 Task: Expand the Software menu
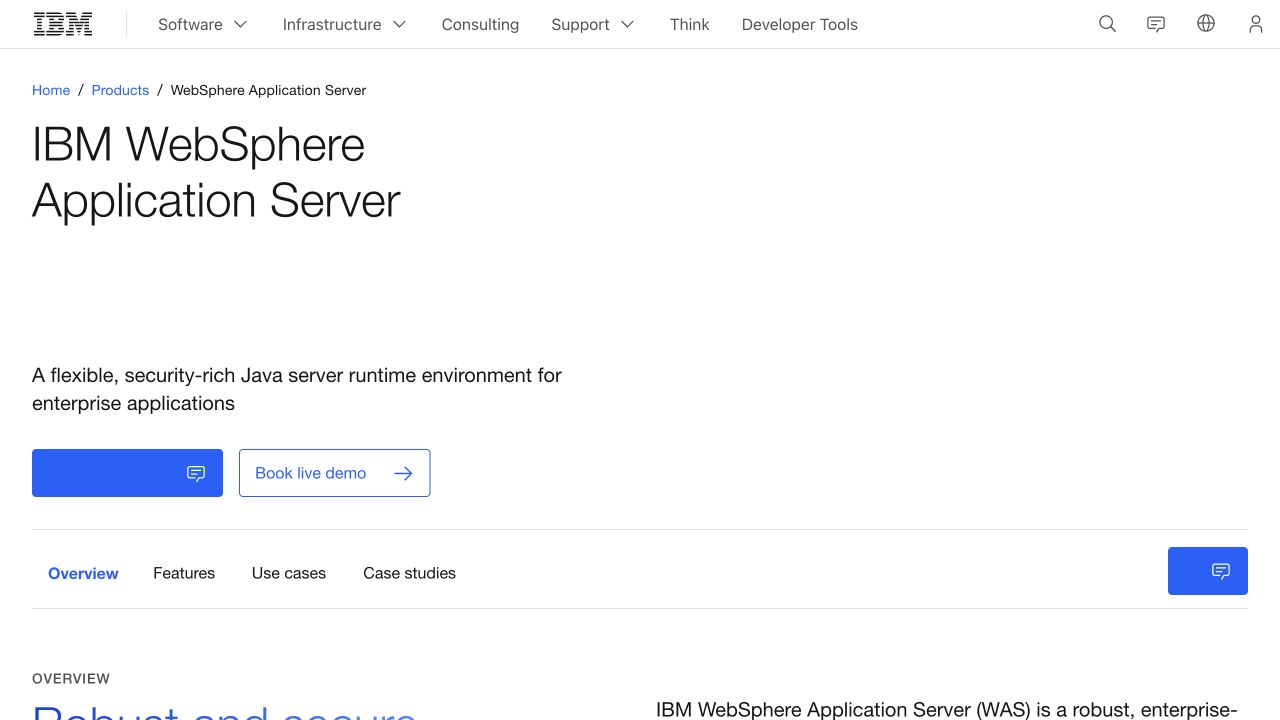pyautogui.click(x=203, y=24)
